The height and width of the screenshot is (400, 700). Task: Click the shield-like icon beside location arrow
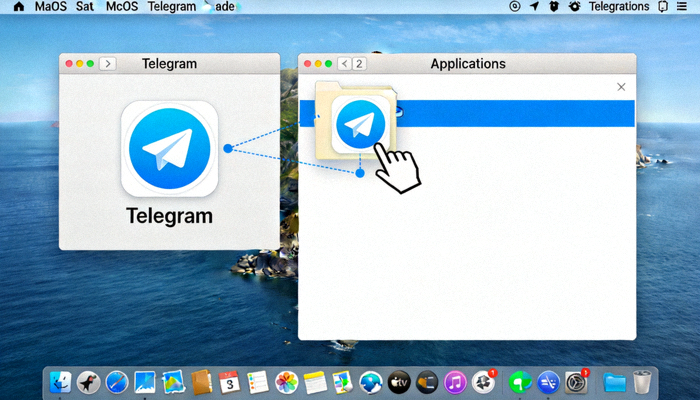click(x=554, y=6)
